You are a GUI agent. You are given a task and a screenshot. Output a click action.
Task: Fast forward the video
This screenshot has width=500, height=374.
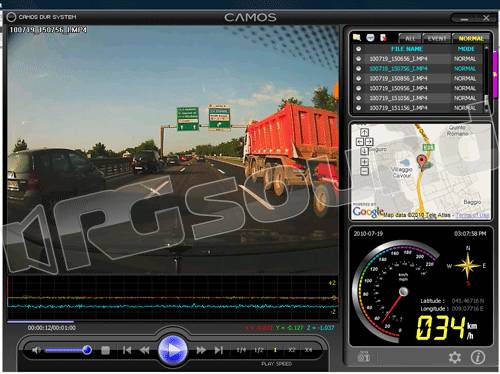tap(201, 350)
